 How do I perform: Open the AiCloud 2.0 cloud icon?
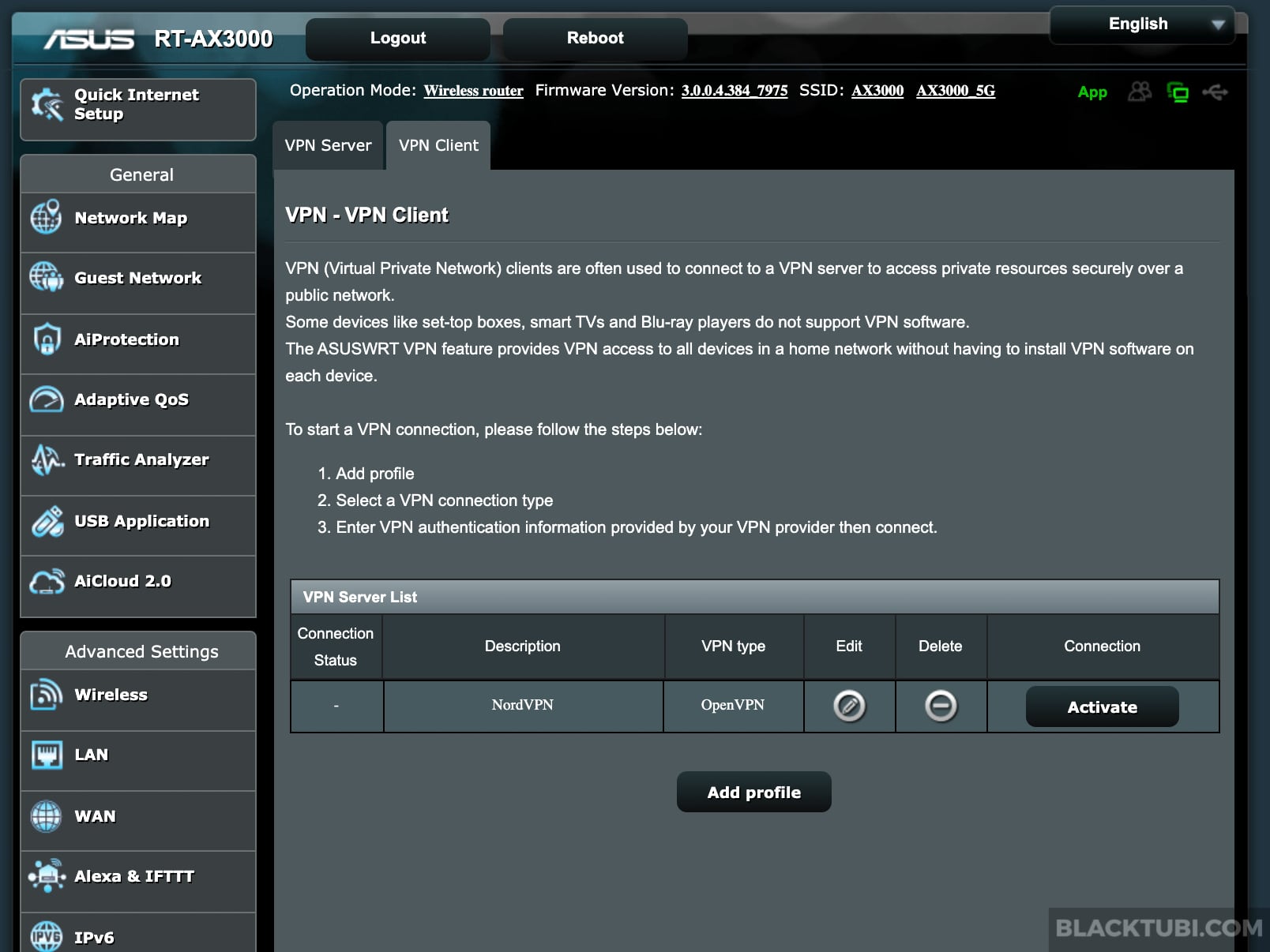[46, 582]
